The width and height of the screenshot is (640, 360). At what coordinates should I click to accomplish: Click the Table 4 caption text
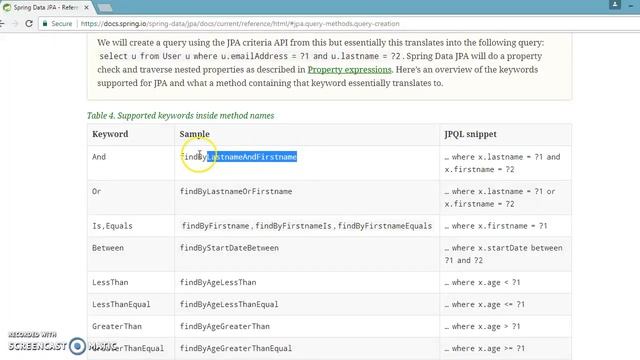(x=180, y=116)
